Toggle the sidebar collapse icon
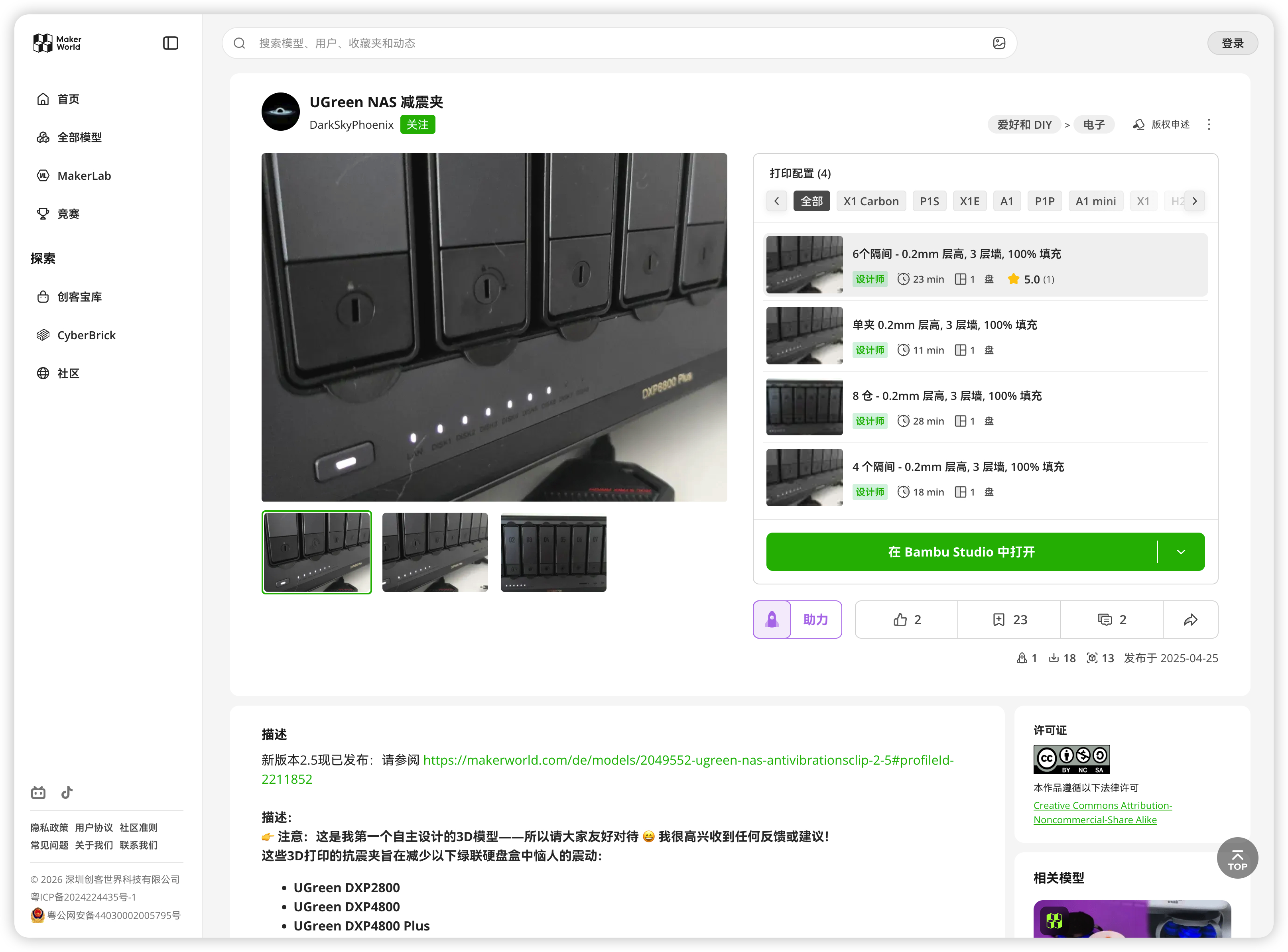The height and width of the screenshot is (952, 1288). click(x=170, y=43)
